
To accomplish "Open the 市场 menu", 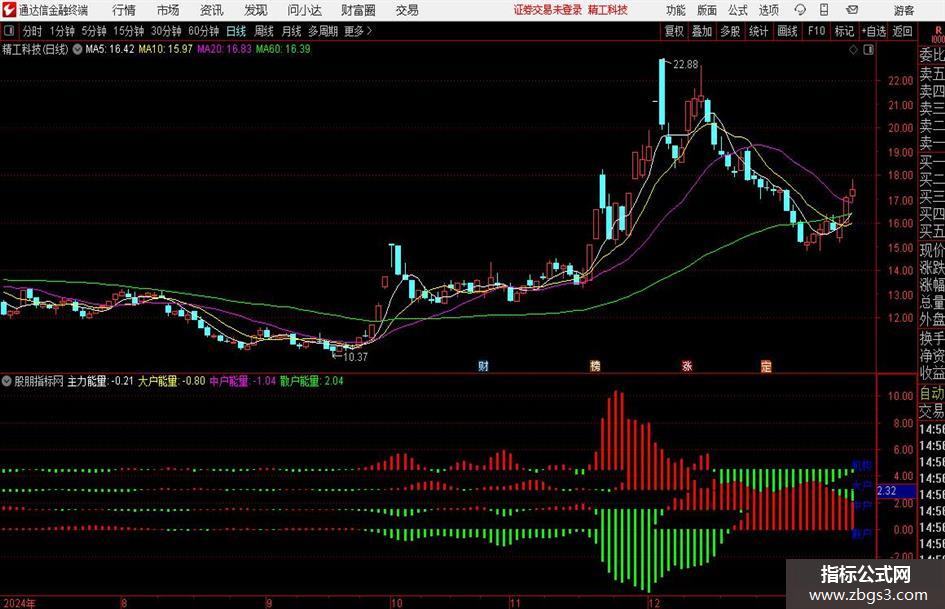I will click(x=168, y=10).
